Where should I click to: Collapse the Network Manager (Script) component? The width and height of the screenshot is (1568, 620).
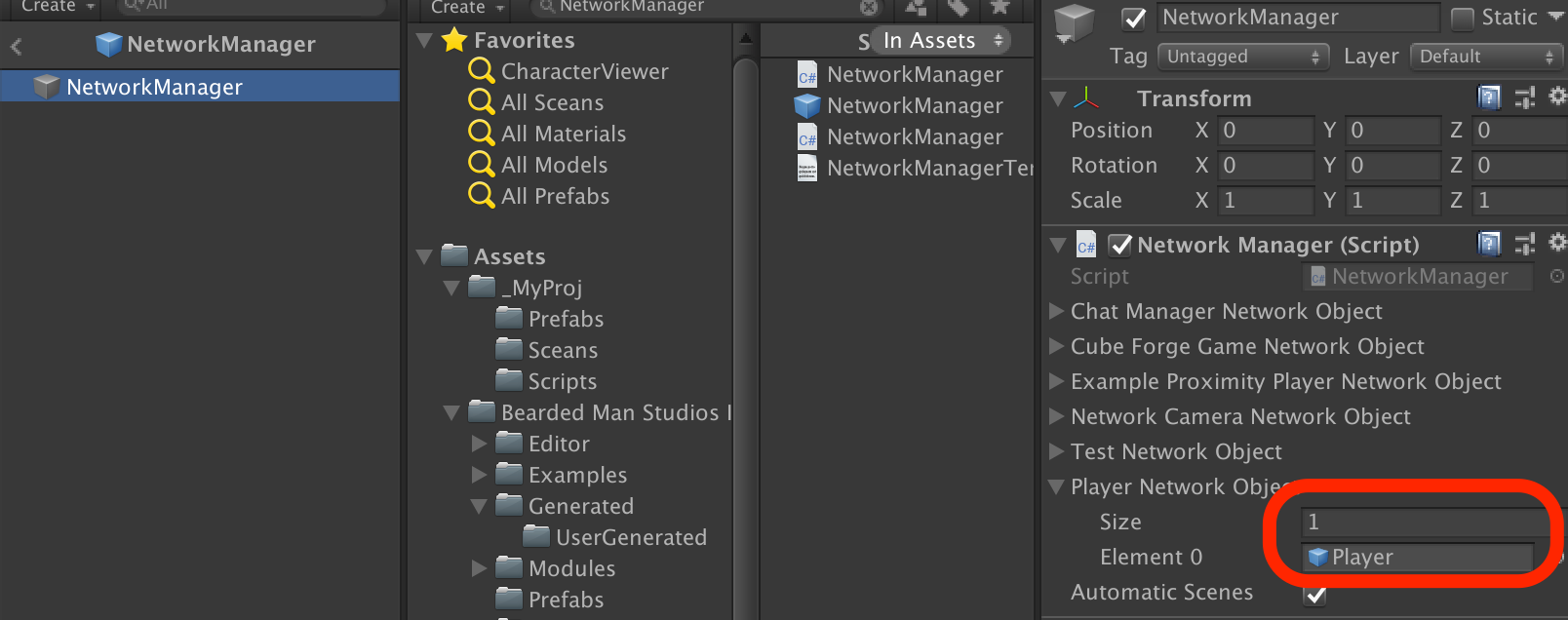pos(1058,246)
